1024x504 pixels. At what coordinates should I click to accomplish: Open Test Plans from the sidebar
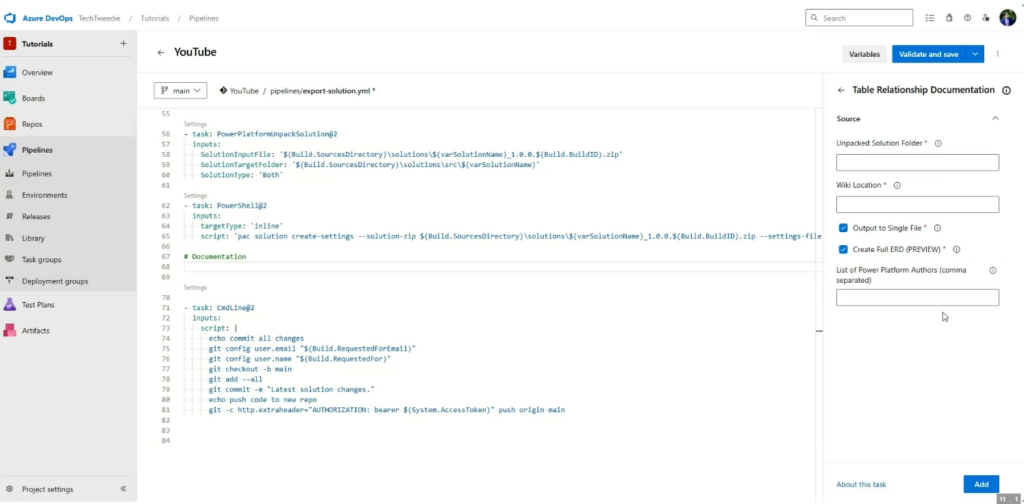[39, 305]
